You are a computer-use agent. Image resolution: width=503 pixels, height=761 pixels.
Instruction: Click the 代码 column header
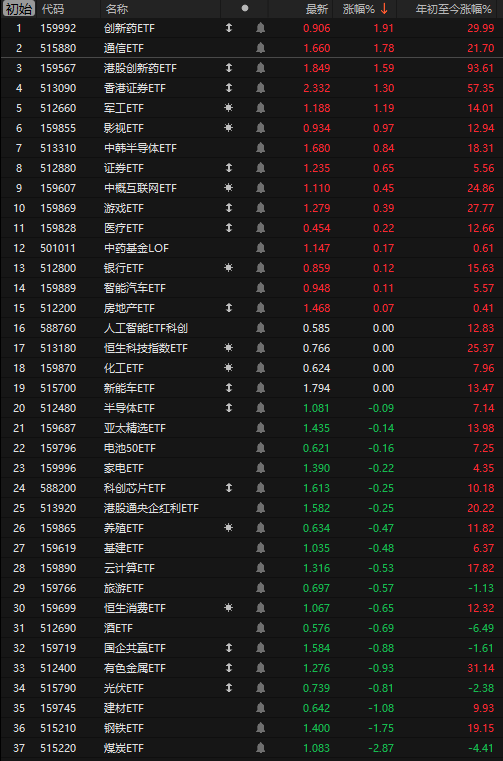[52, 9]
